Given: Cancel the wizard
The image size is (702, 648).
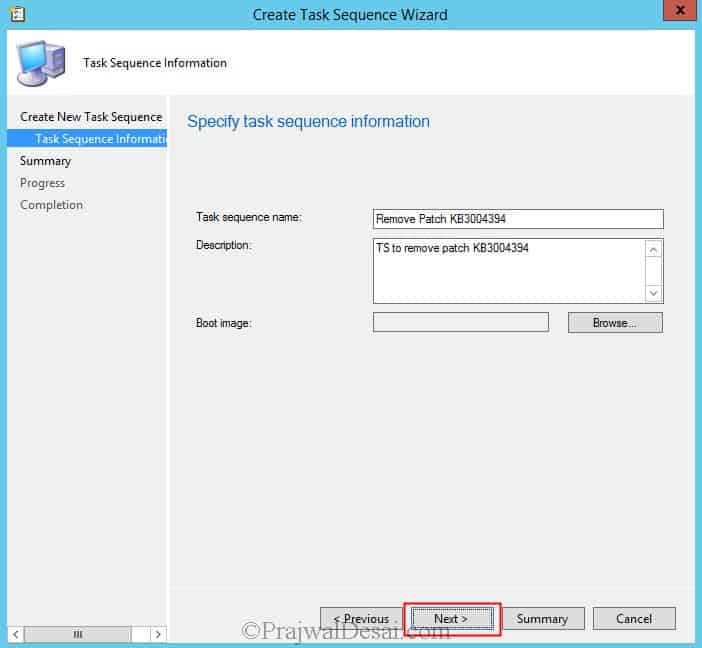Looking at the screenshot, I should pos(634,618).
